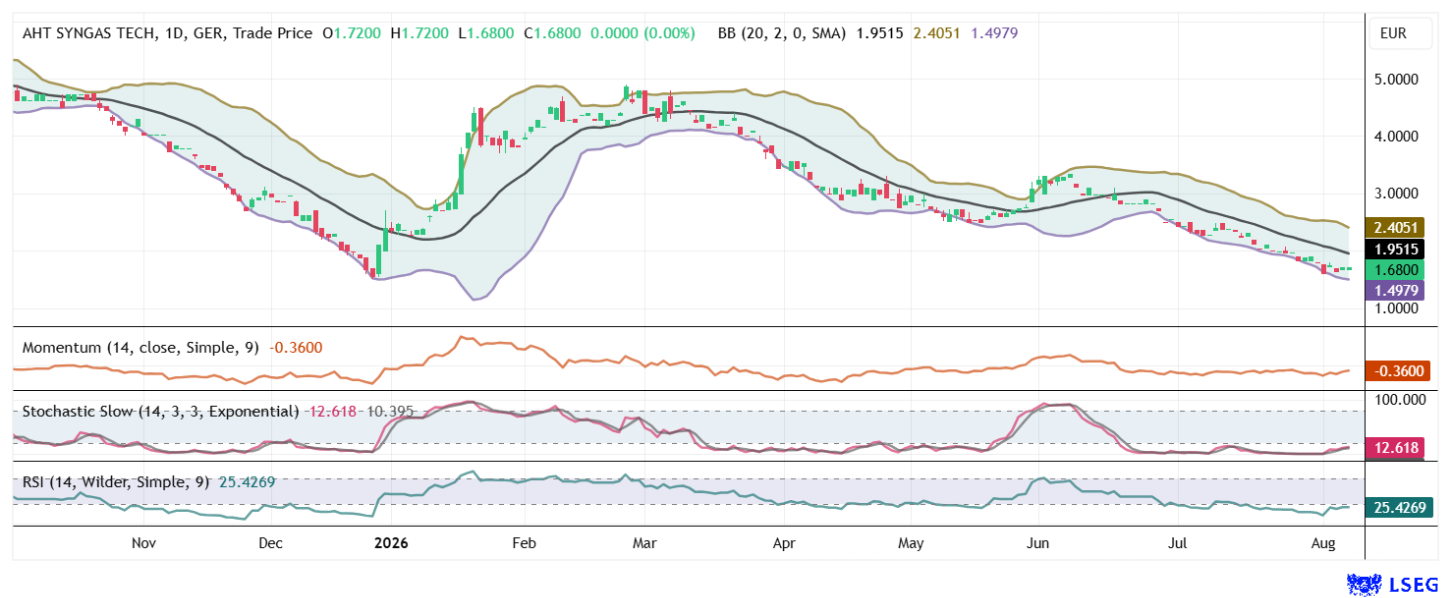
Task: Click the Dec date axis label
Action: coord(270,544)
